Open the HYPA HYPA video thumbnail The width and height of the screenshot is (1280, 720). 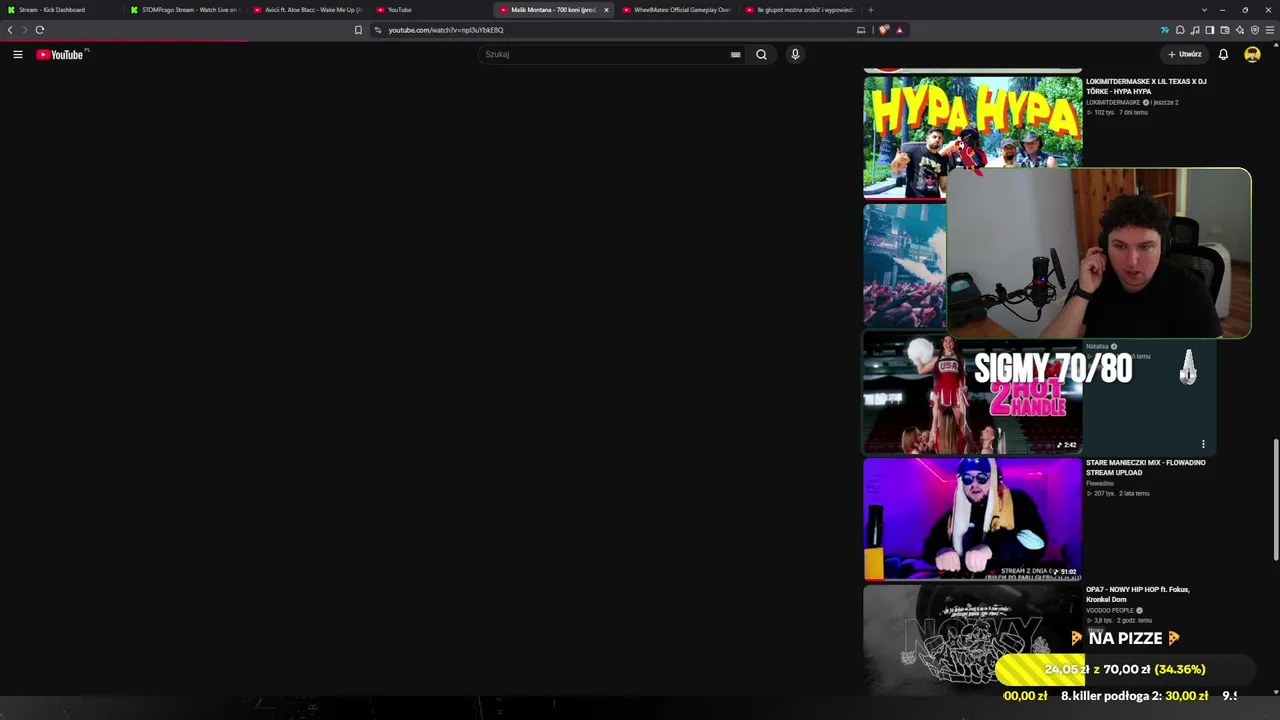(972, 137)
